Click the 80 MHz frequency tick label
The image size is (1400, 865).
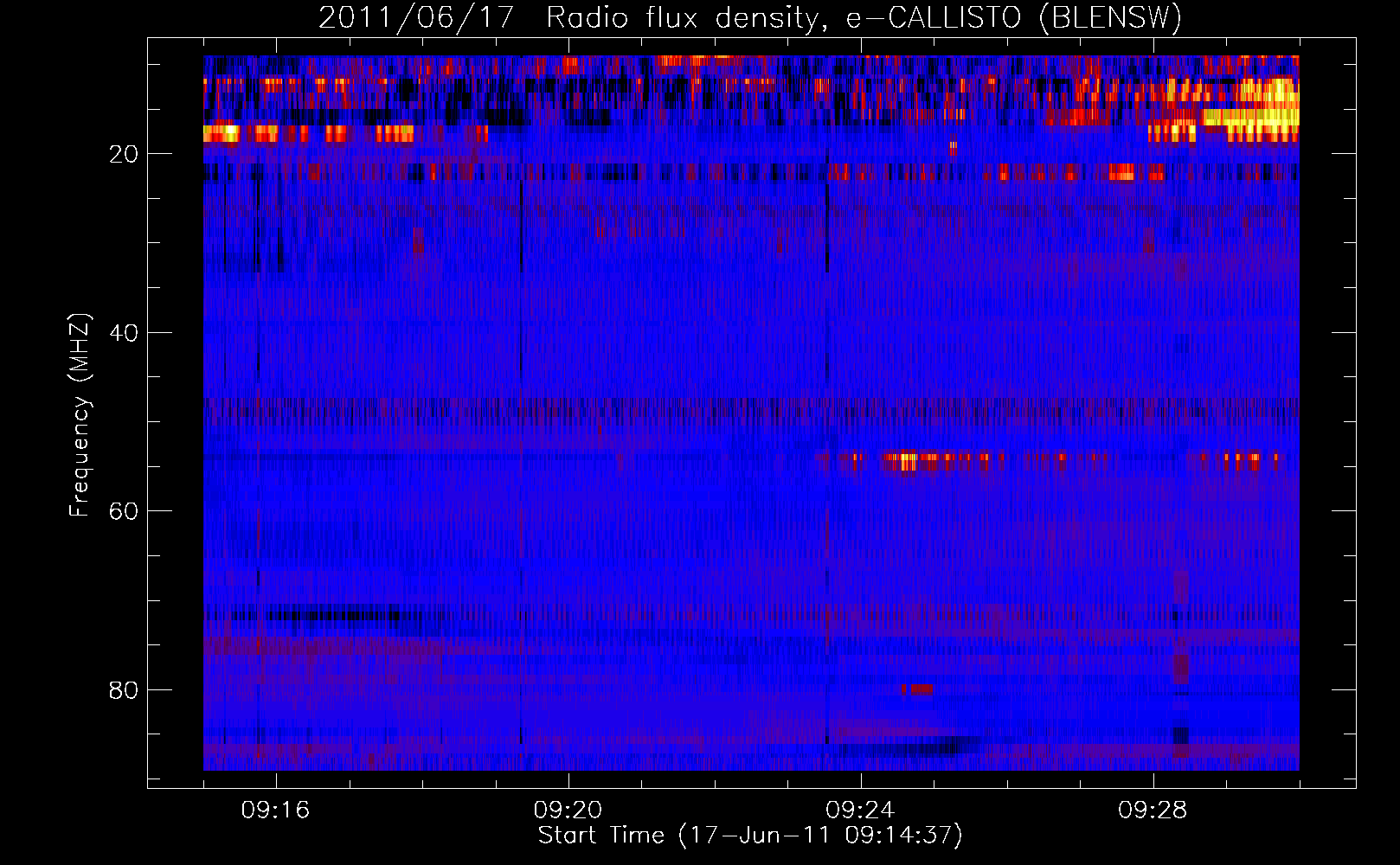(x=124, y=690)
